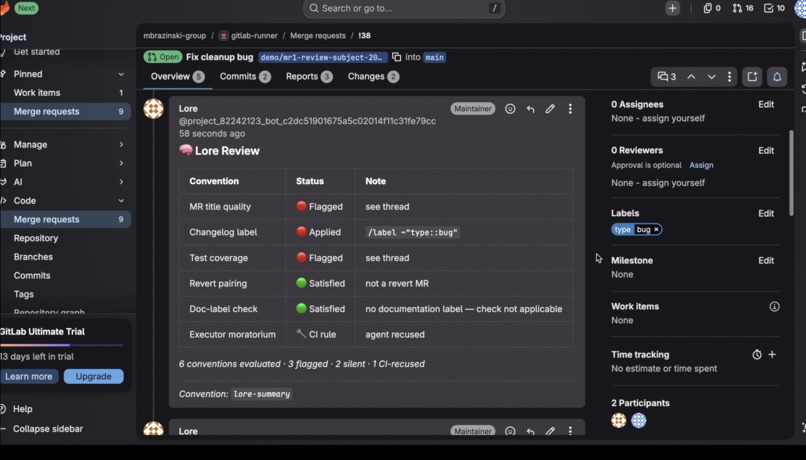Jump to previous thread up arrow

click(691, 77)
